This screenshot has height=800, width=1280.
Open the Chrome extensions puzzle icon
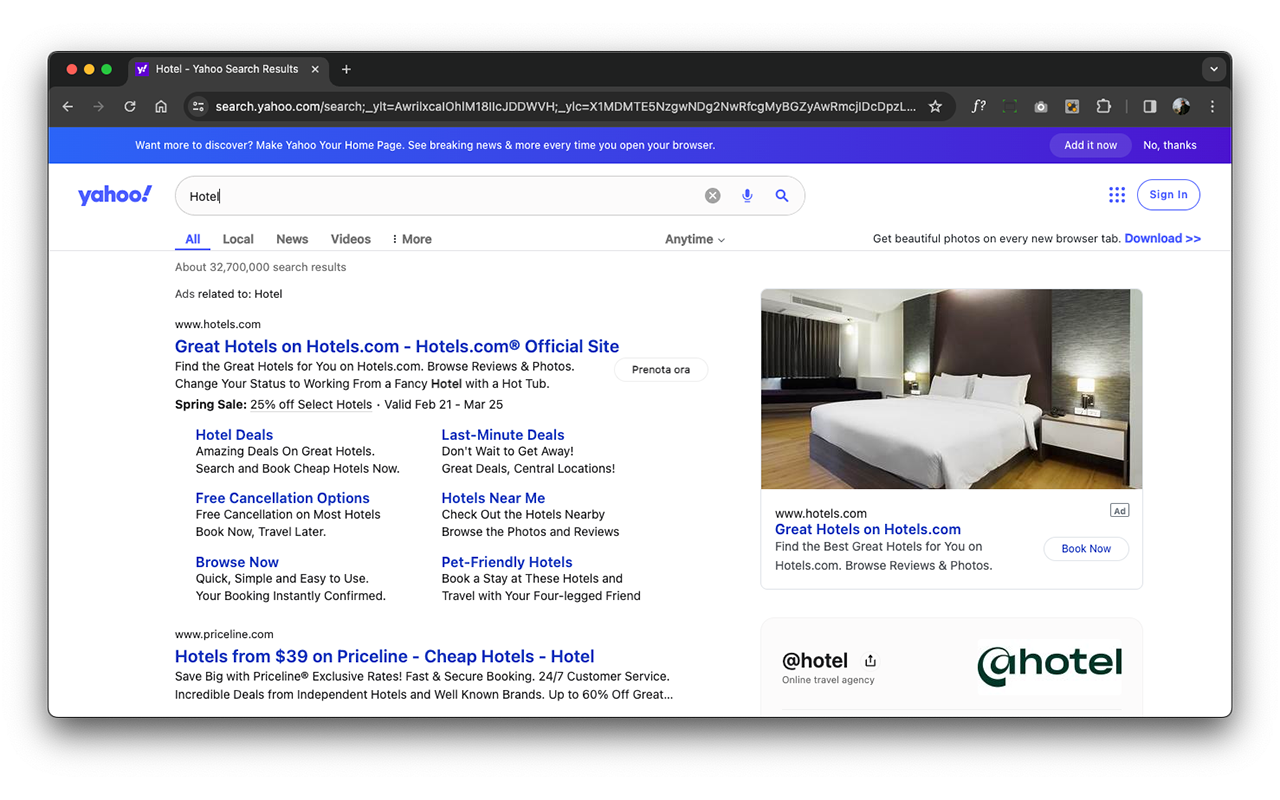1103,106
